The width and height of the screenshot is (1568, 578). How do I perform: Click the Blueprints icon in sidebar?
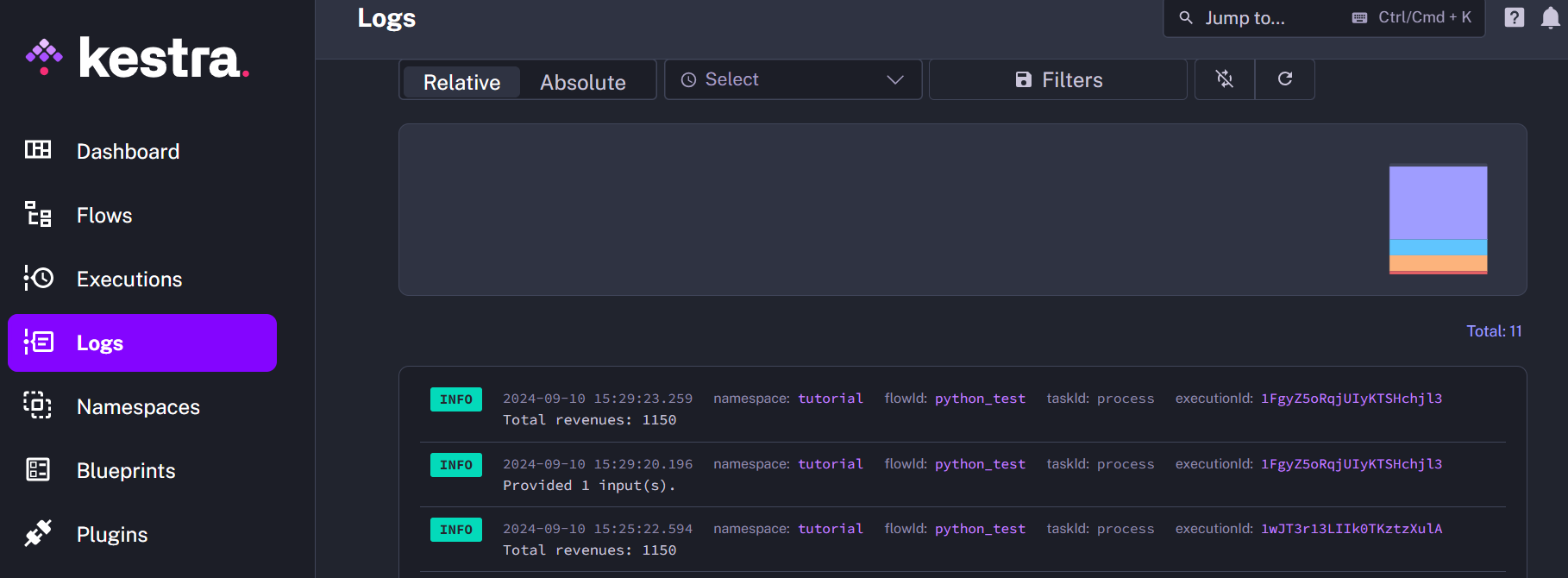pos(38,469)
